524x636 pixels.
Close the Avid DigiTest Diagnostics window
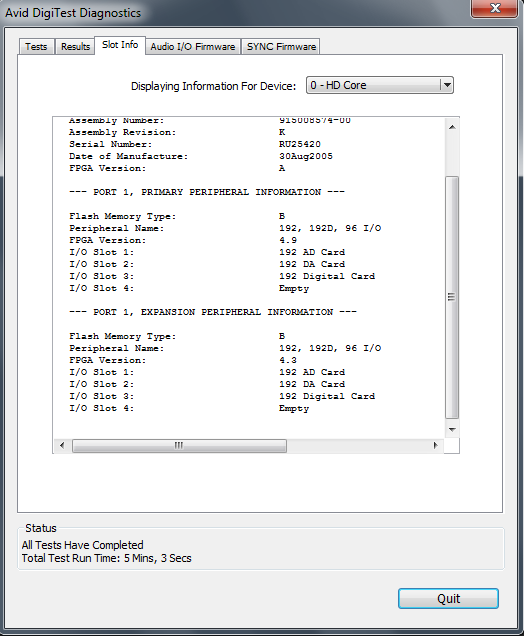pyautogui.click(x=494, y=8)
